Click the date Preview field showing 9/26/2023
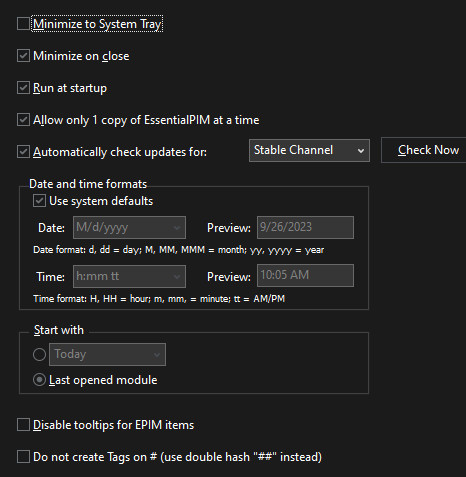This screenshot has height=477, width=466. point(305,227)
